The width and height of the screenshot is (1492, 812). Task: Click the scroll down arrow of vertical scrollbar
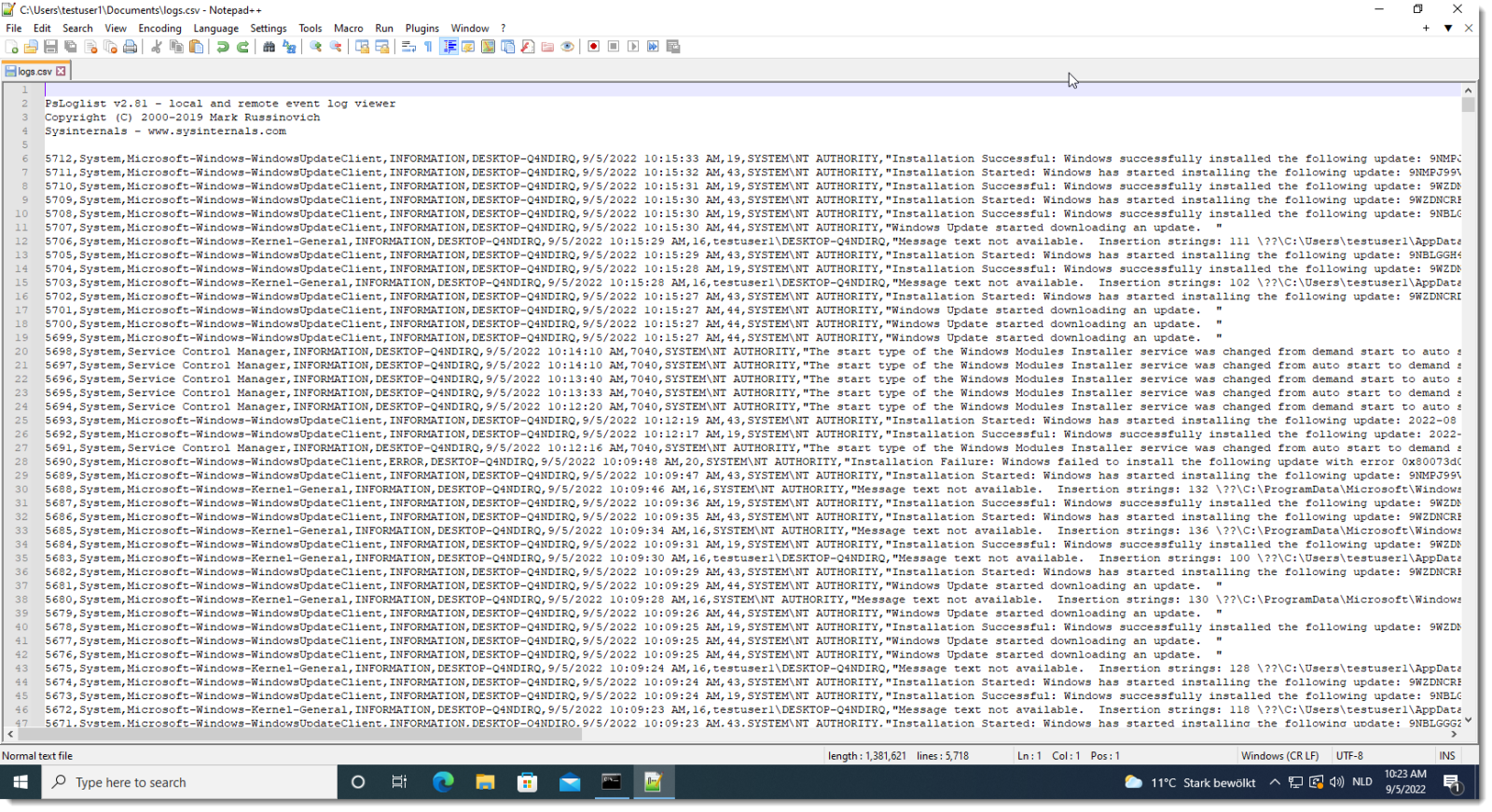(1468, 720)
